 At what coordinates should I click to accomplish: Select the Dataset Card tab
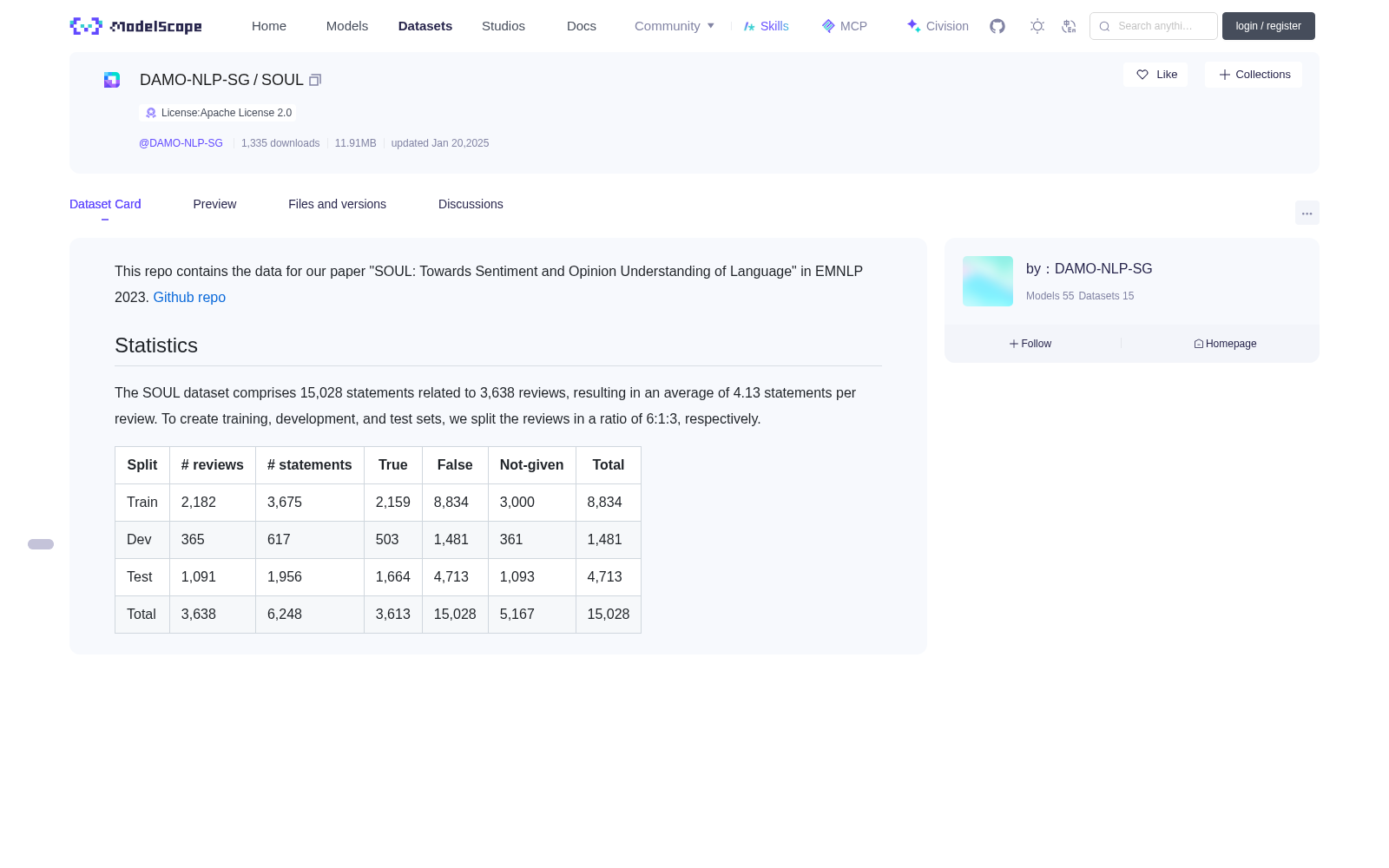click(105, 204)
